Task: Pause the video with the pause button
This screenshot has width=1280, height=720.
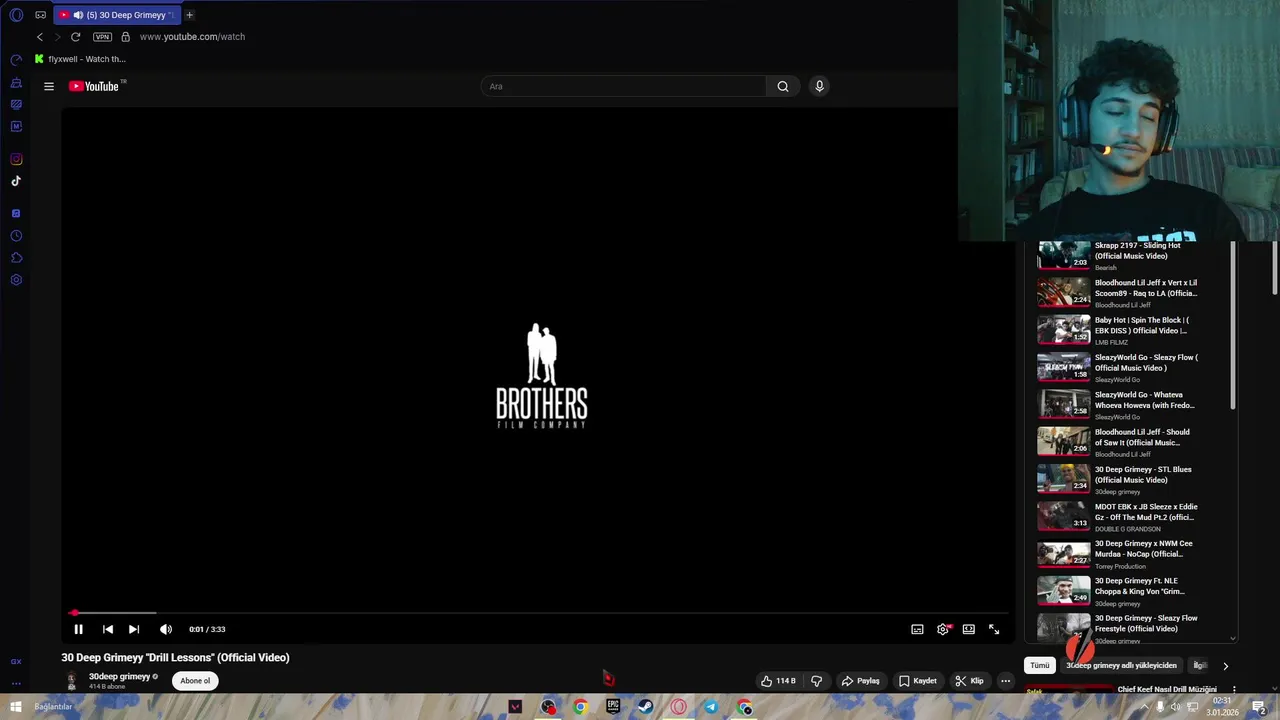Action: pyautogui.click(x=78, y=629)
